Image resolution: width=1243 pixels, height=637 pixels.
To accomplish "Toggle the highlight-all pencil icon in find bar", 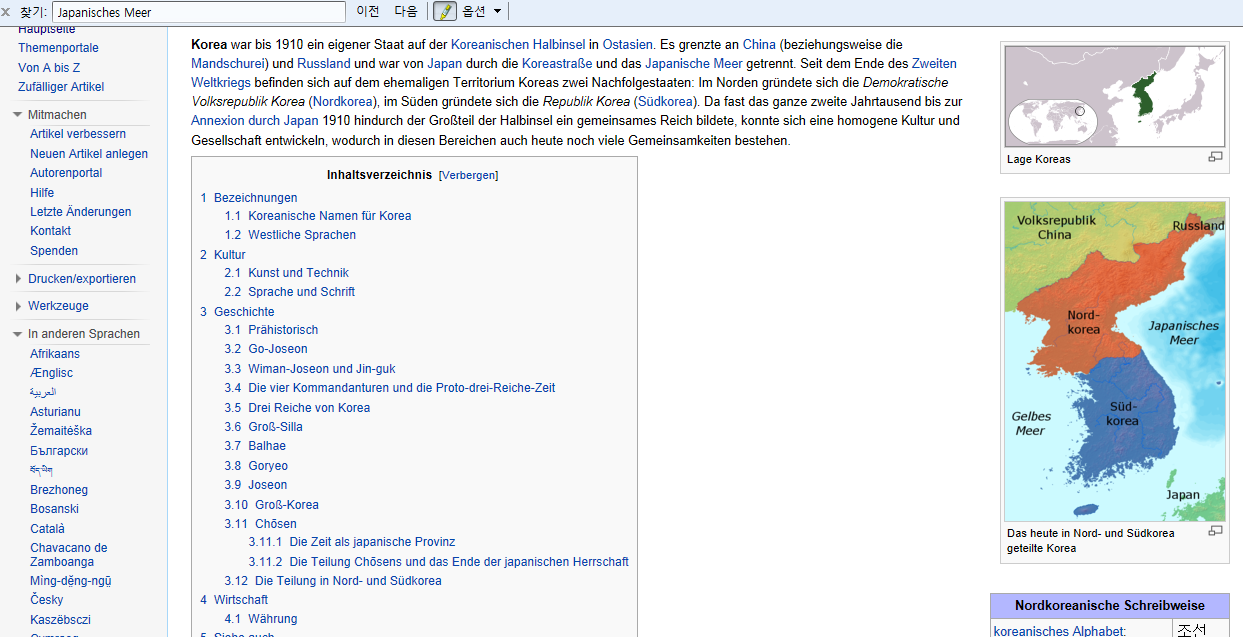I will 445,12.
